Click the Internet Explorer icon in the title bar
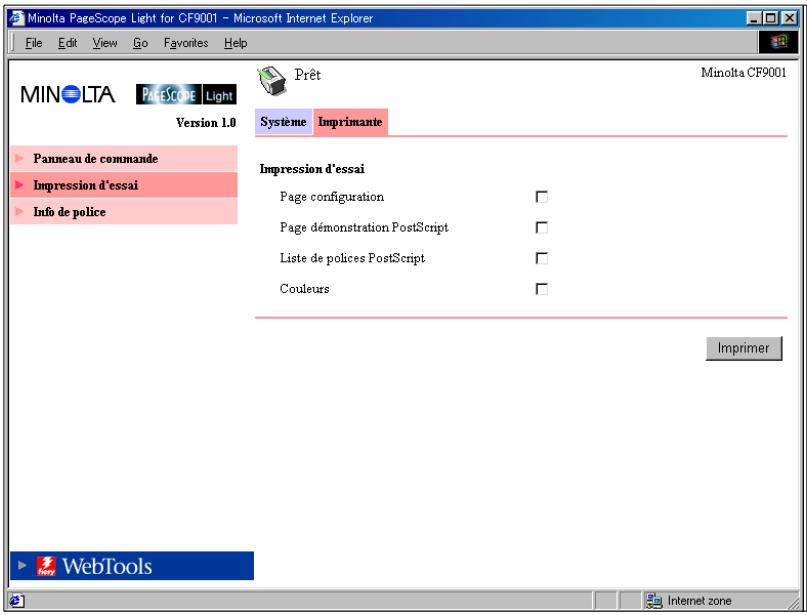This screenshot has height=615, width=807. tap(17, 18)
